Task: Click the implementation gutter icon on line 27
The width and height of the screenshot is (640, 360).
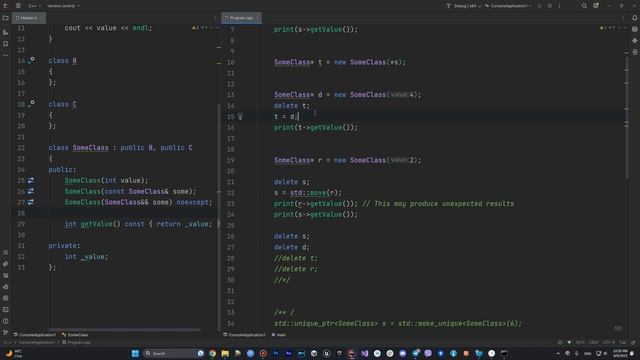Action: coord(31,202)
